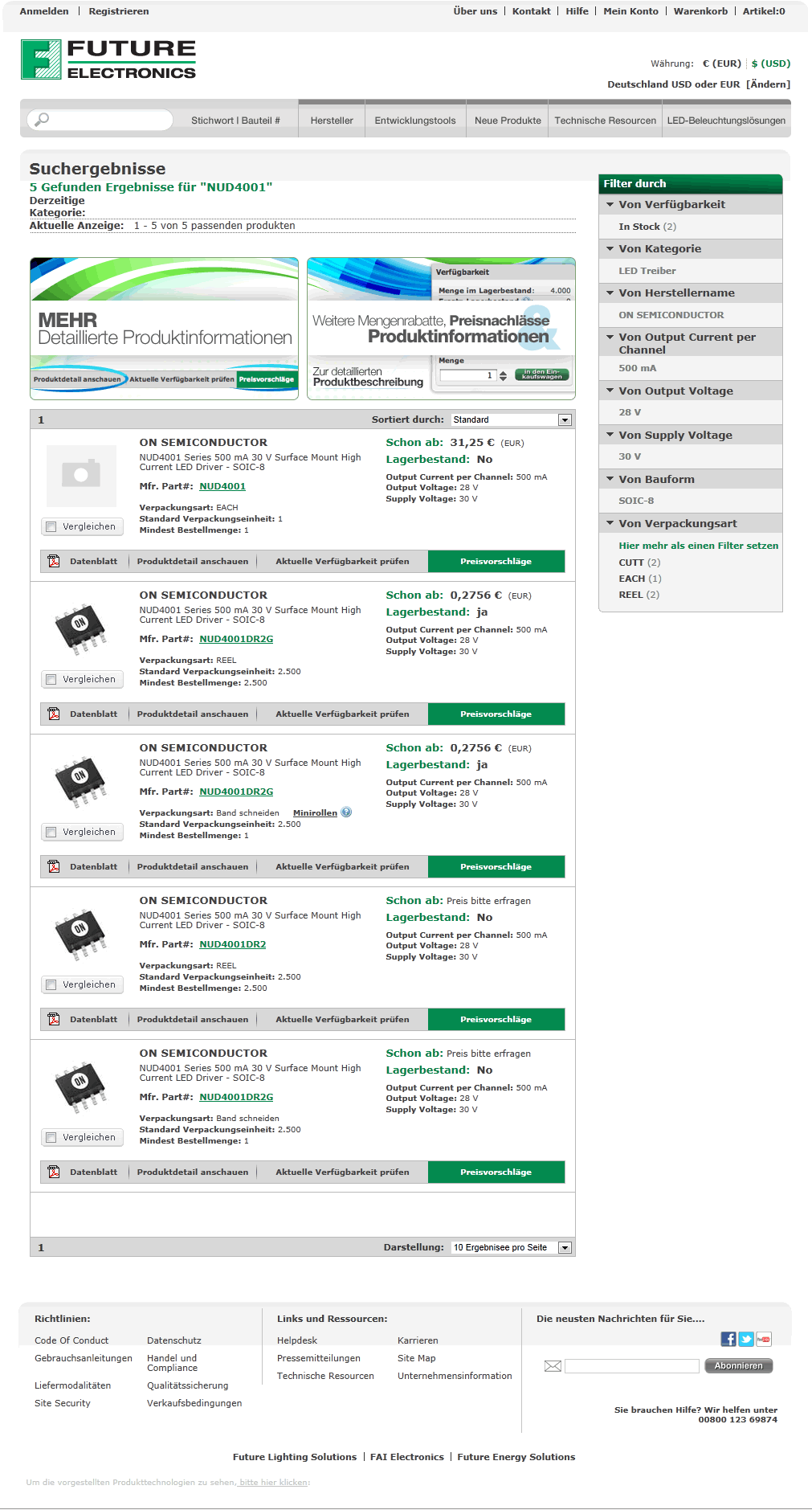The height and width of the screenshot is (1510, 812).
Task: Click the Kontakt top menu item
Action: (532, 11)
